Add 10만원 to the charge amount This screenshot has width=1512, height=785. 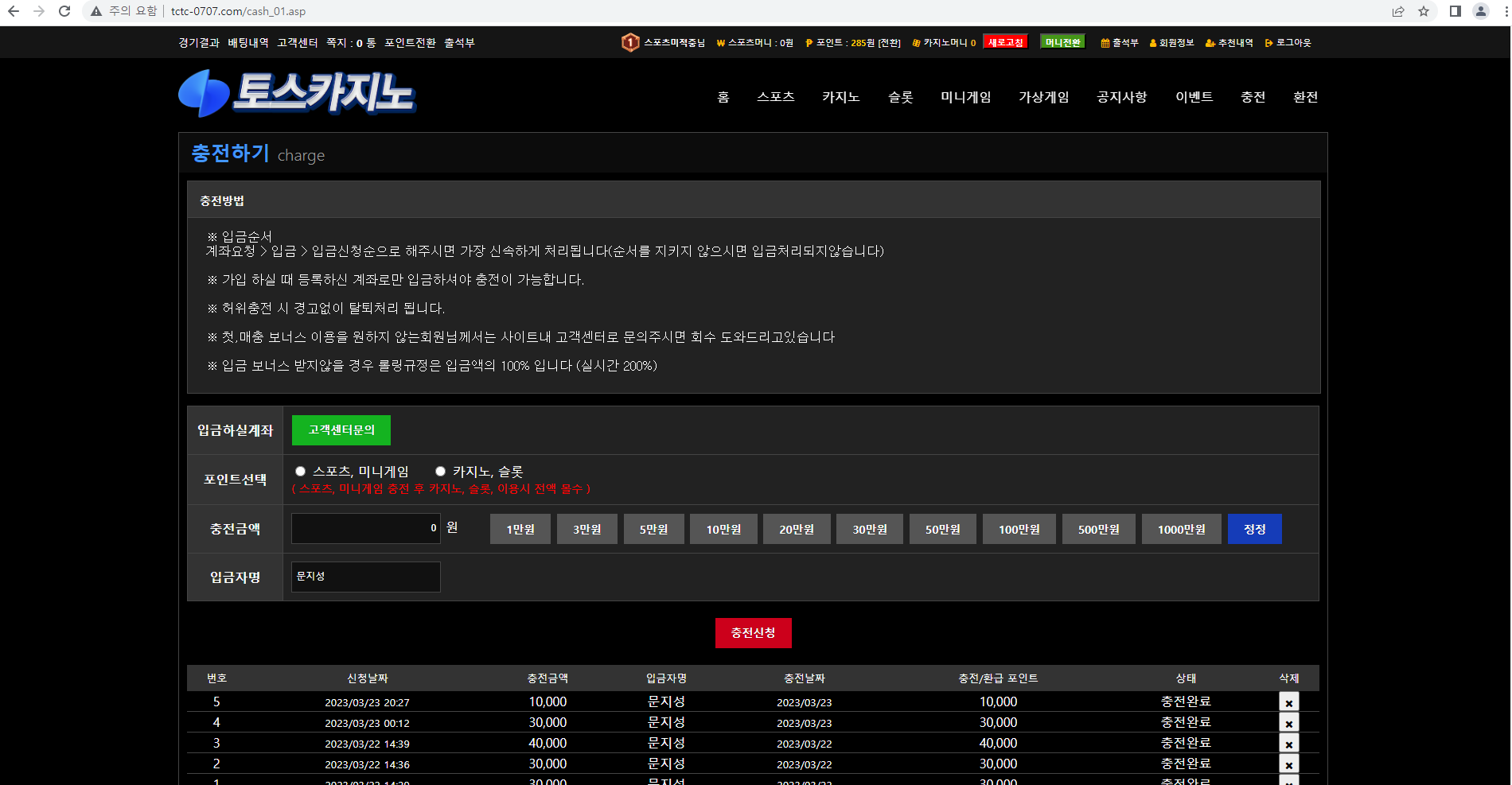pyautogui.click(x=723, y=529)
